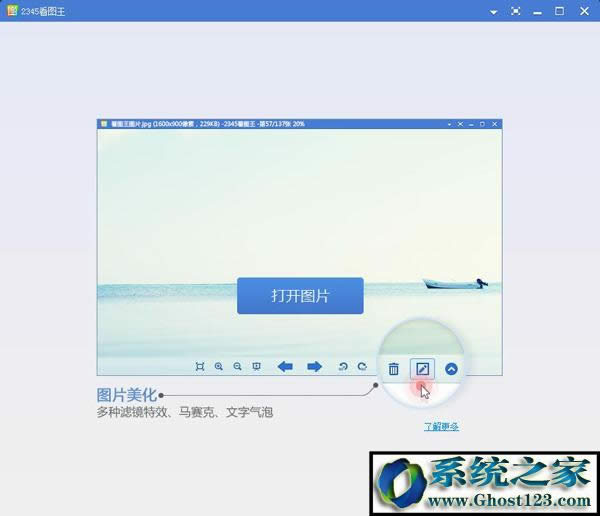600x516 pixels.
Task: Rotate image clockwise
Action: 361,367
